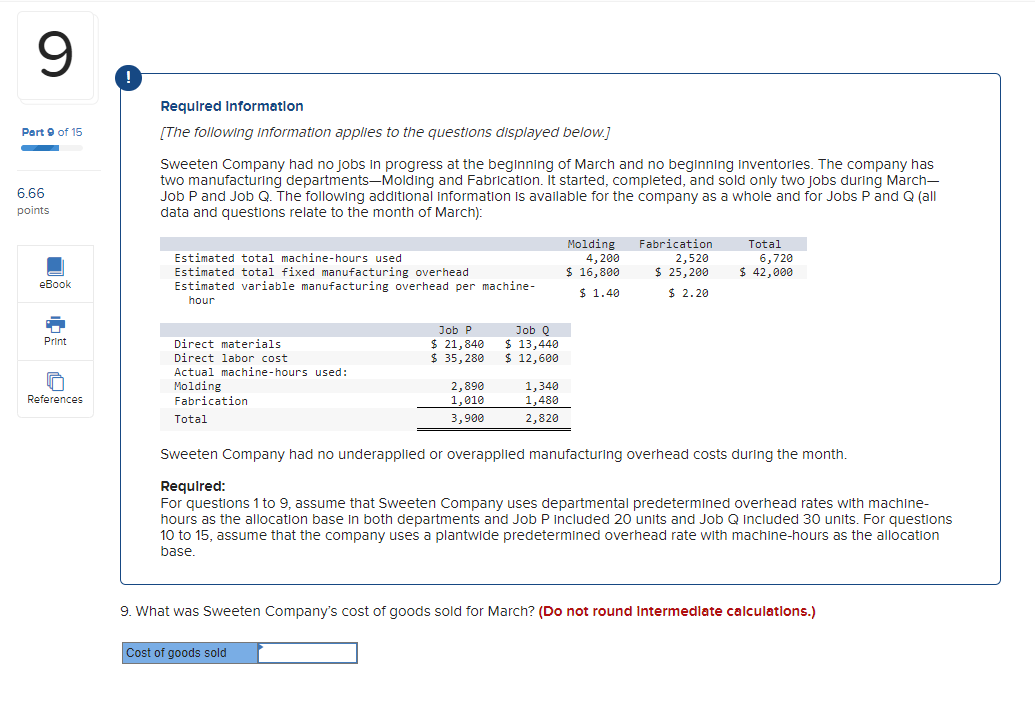The height and width of the screenshot is (702, 1035).
Task: Click Job Q Molding hours 1,340
Action: tap(542, 386)
